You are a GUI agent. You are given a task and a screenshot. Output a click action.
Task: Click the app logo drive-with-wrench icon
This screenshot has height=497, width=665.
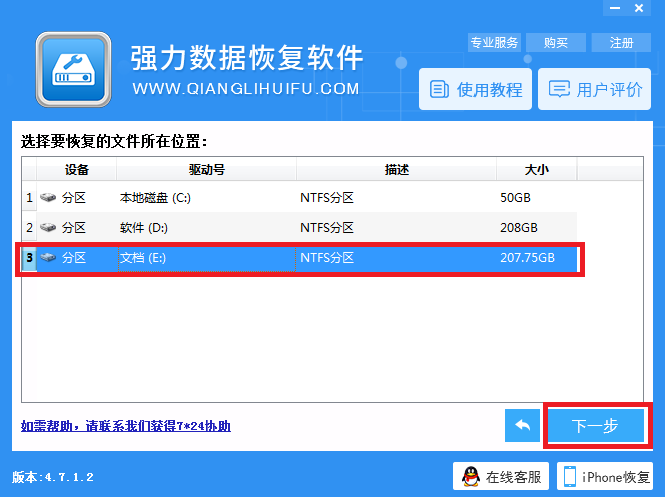[74, 70]
